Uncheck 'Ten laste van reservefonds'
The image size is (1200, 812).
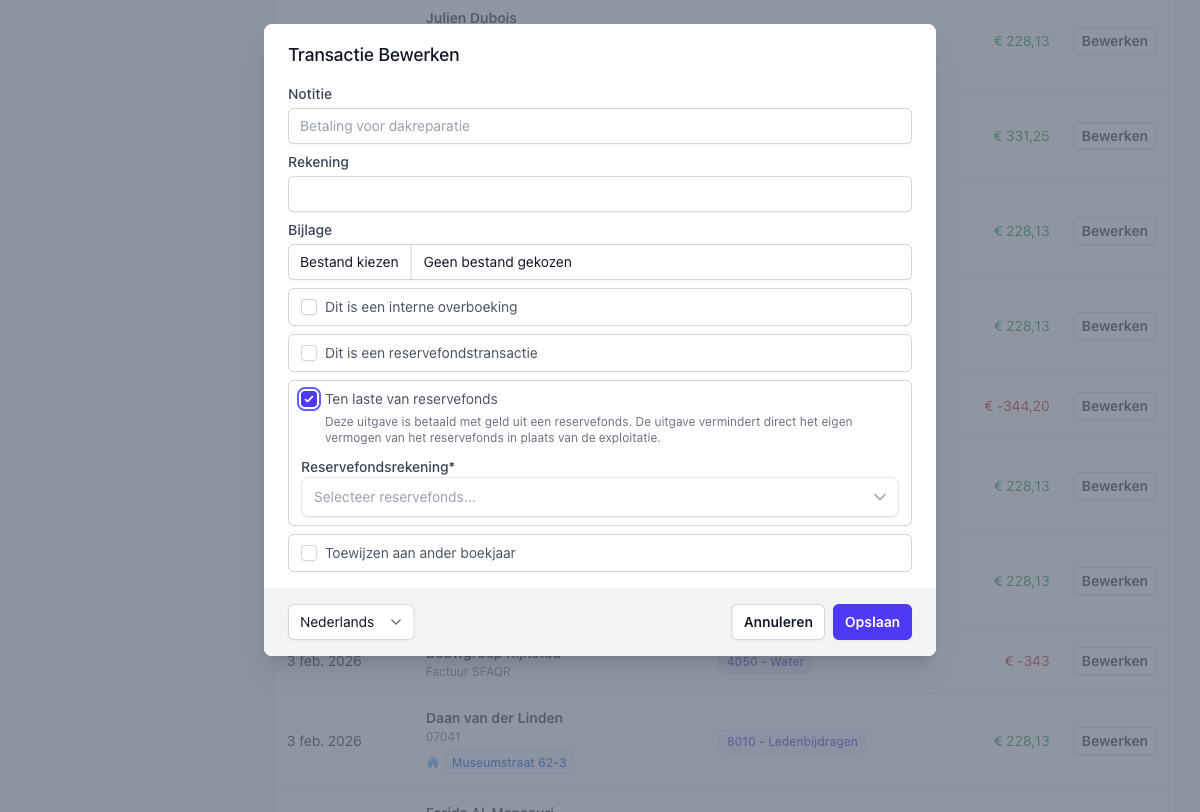click(x=309, y=399)
